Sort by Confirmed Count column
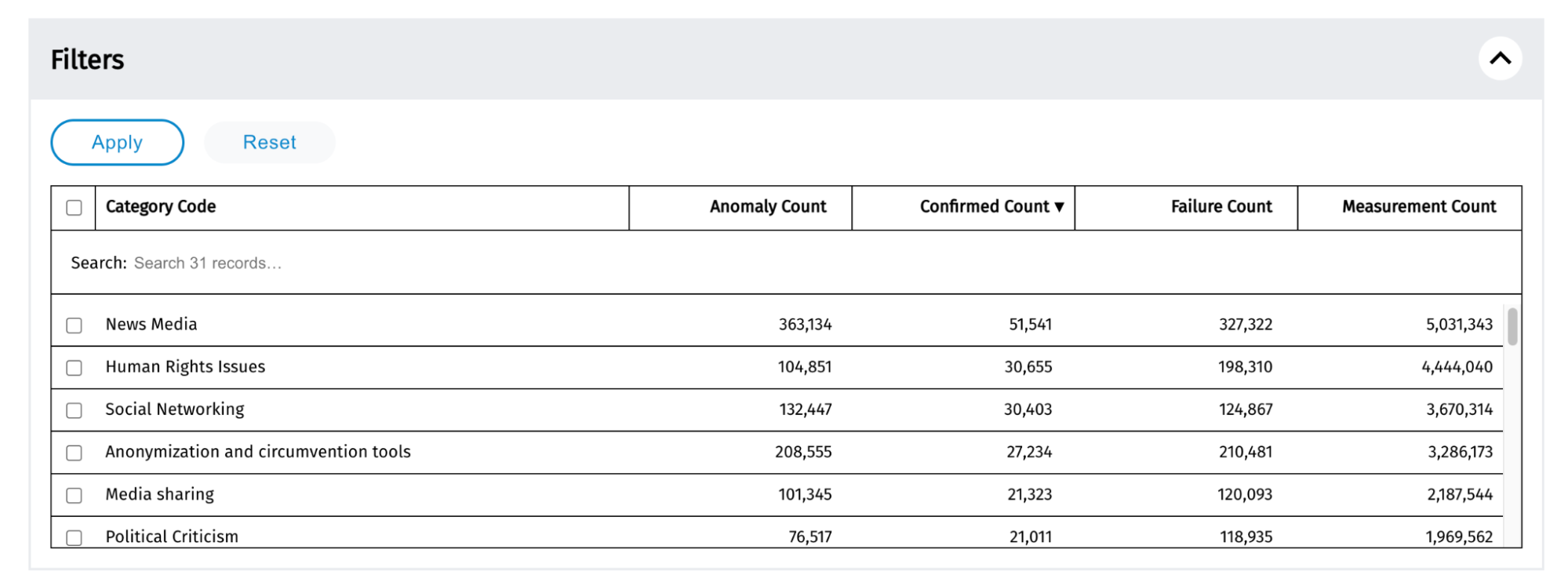Image resolution: width=1568 pixels, height=586 pixels. [991, 207]
